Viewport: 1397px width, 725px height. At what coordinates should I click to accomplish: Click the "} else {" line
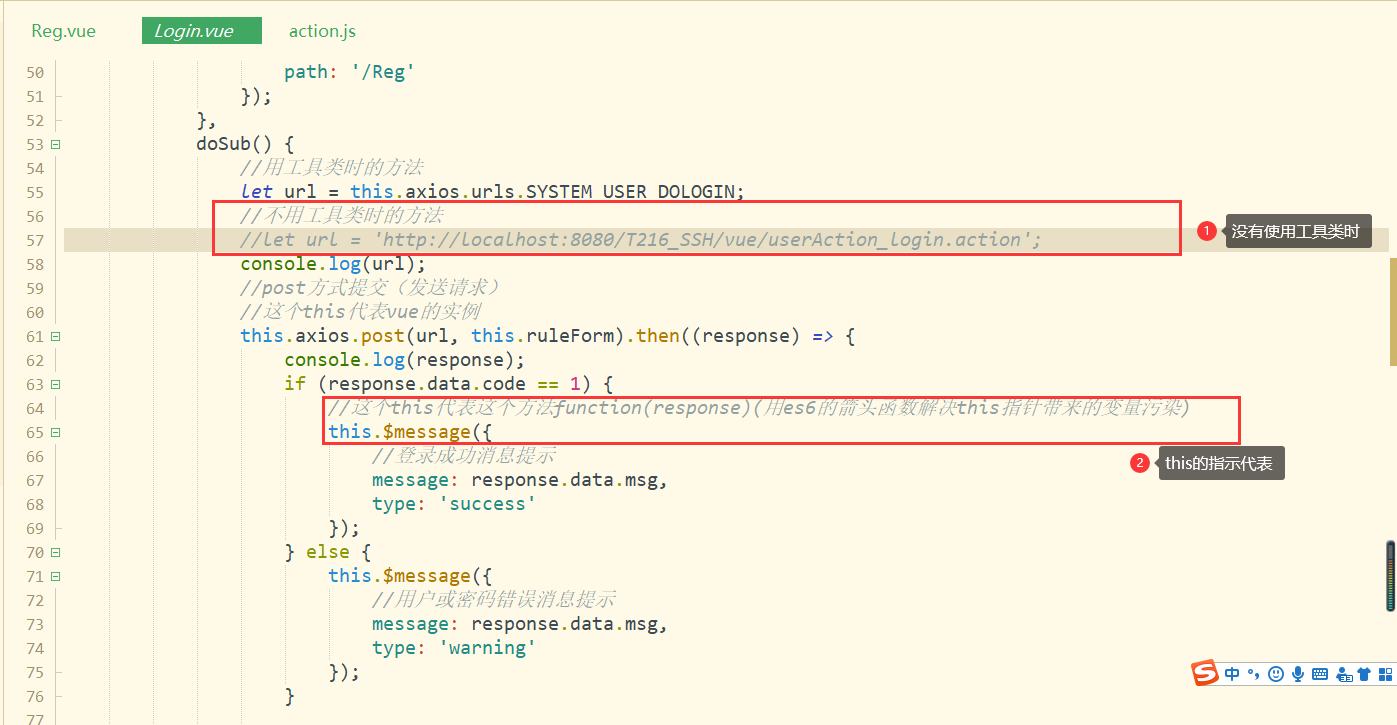click(328, 552)
